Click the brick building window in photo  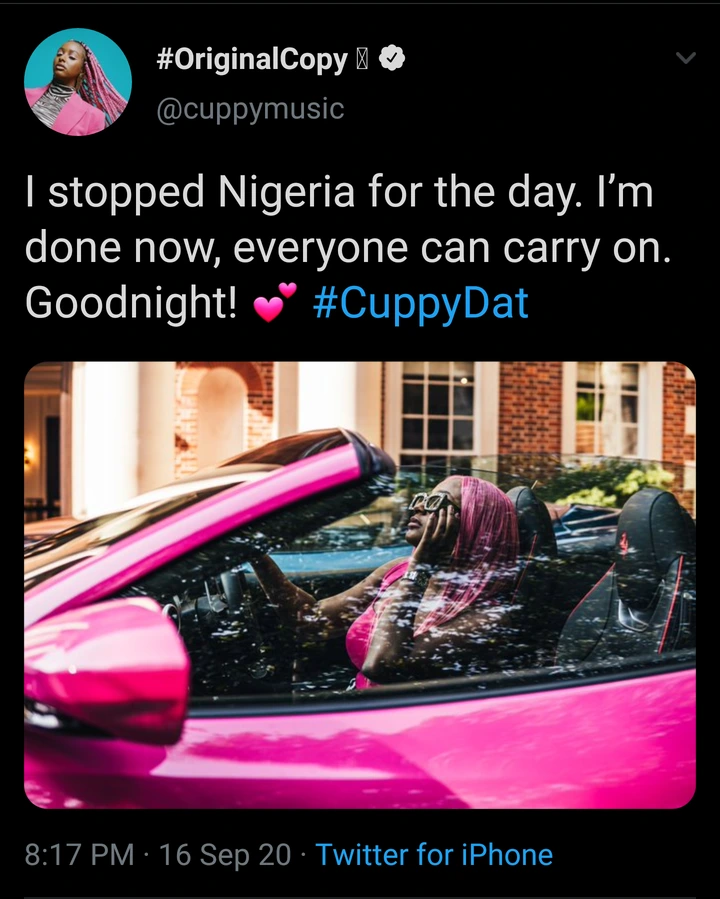(438, 409)
